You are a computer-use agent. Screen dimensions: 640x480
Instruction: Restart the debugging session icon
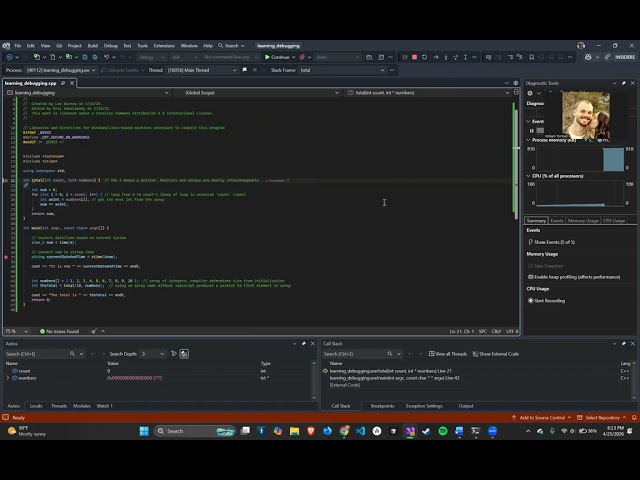click(424, 57)
